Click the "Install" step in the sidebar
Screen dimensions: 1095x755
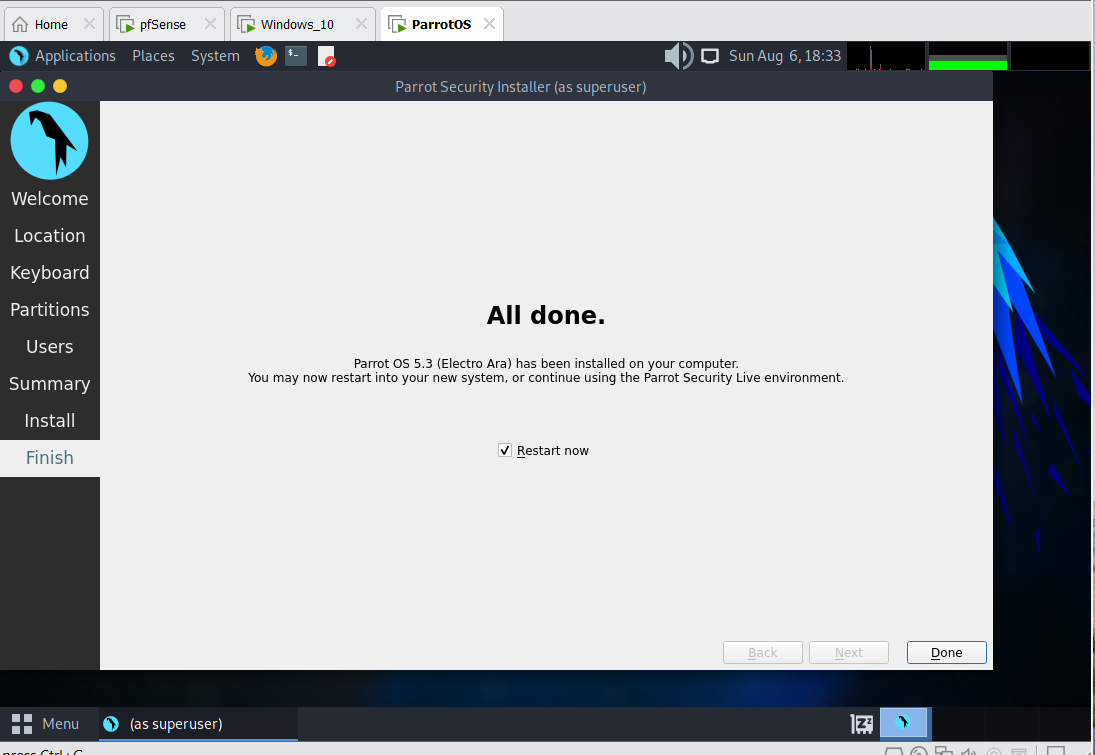(x=50, y=420)
